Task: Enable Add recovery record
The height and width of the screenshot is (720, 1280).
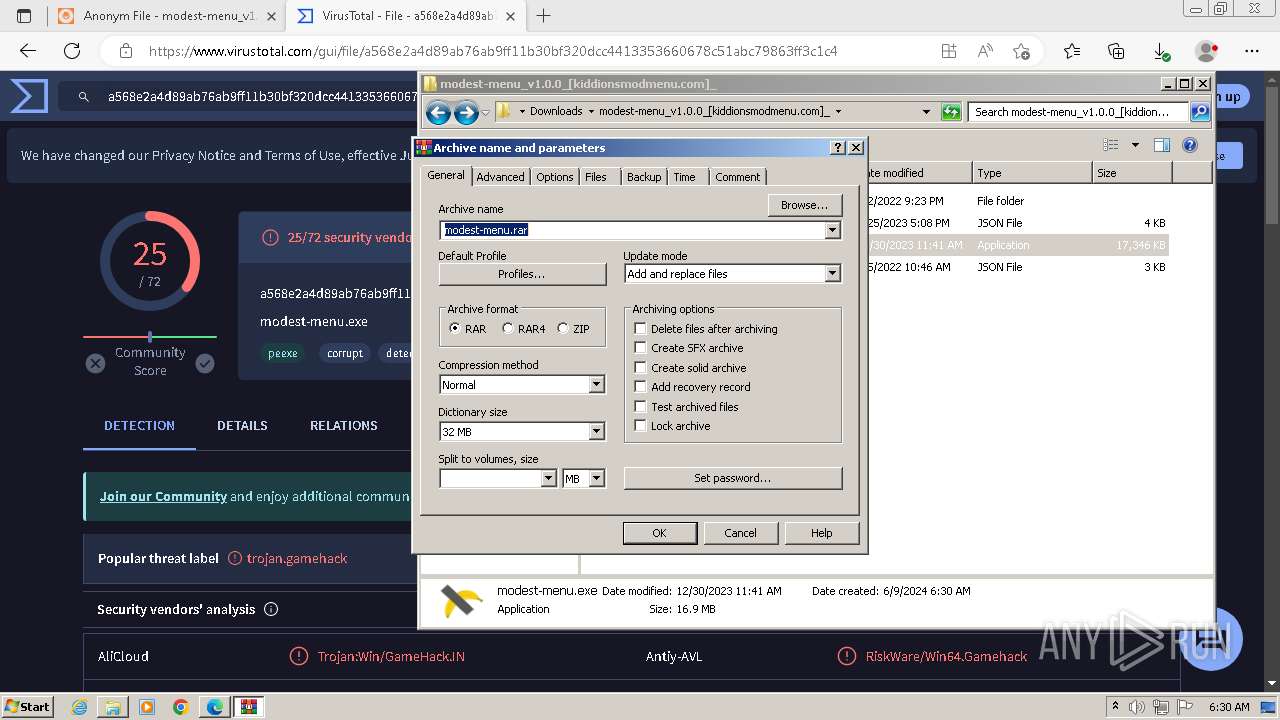Action: [x=640, y=387]
